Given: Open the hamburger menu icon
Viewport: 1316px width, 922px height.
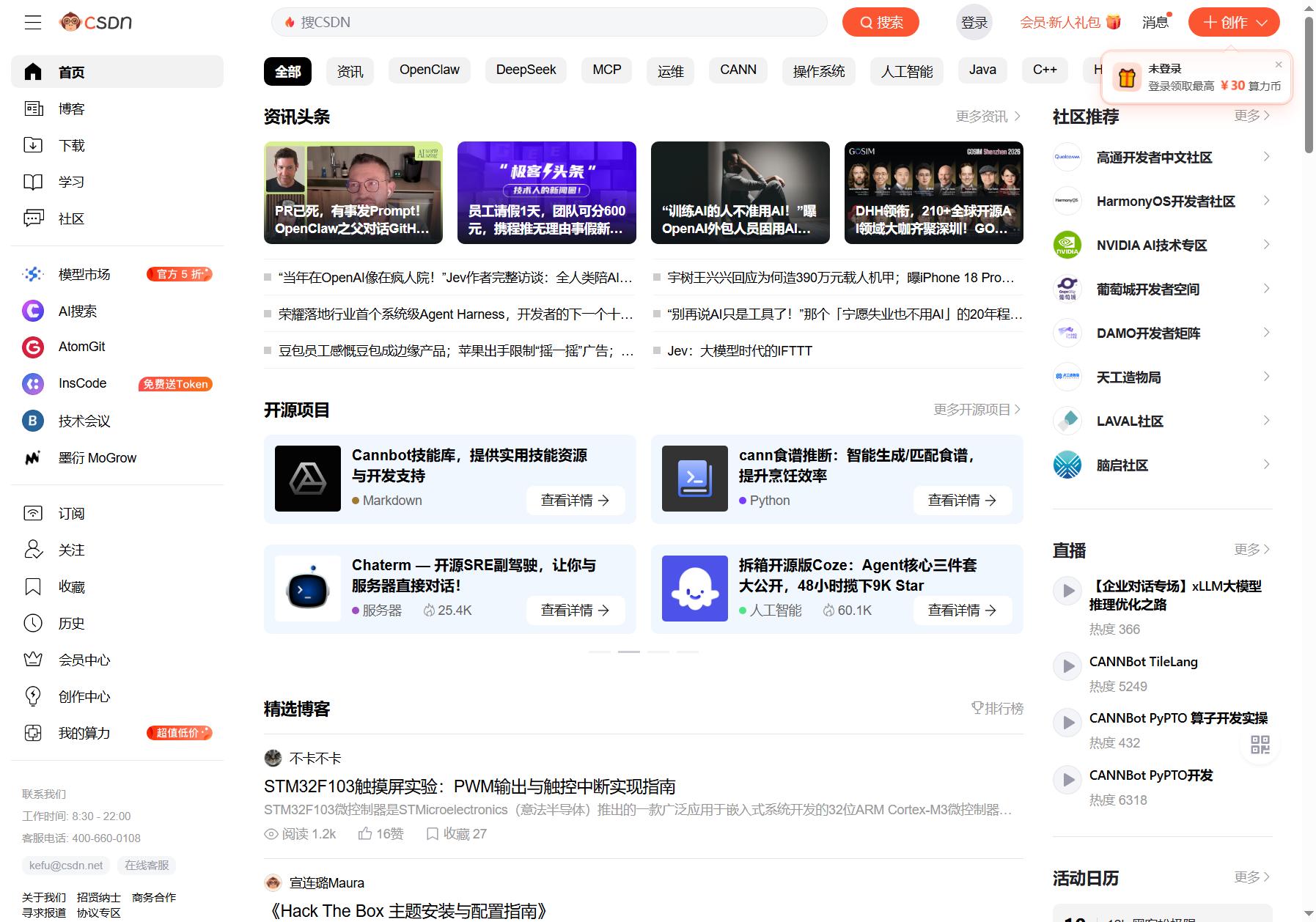Looking at the screenshot, I should (33, 22).
